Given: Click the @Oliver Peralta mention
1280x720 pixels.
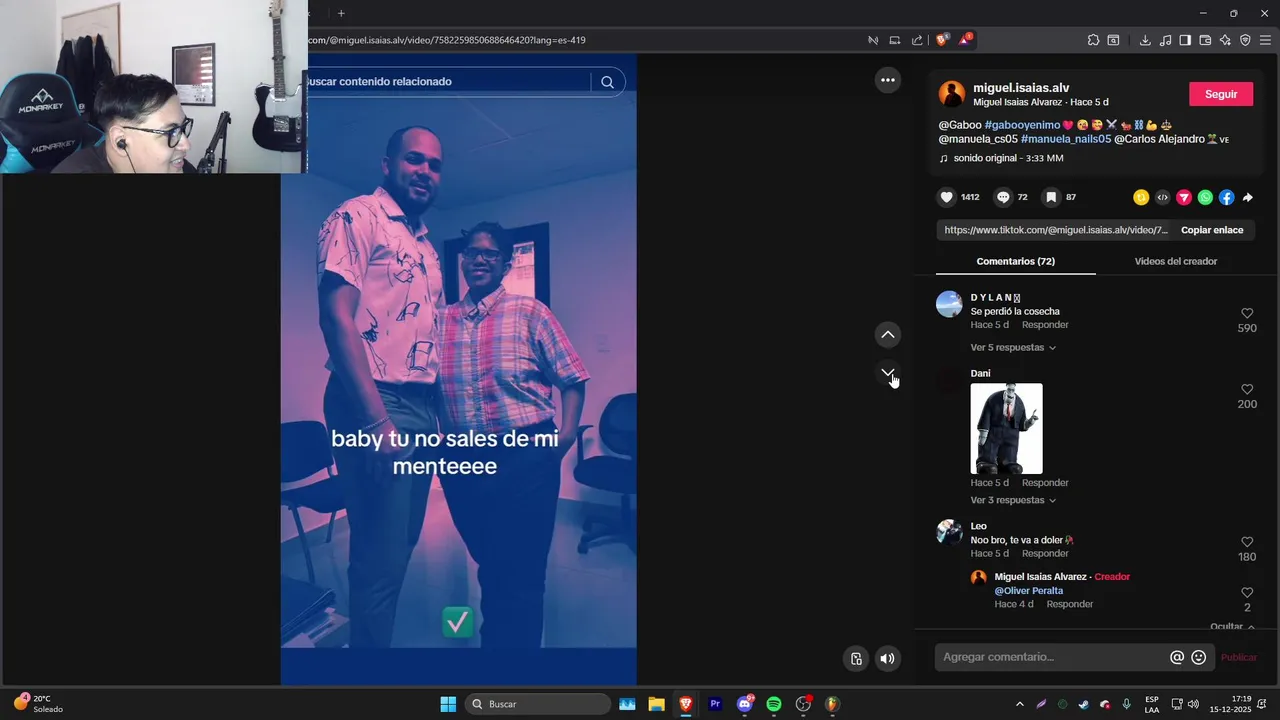Looking at the screenshot, I should pyautogui.click(x=1028, y=591).
